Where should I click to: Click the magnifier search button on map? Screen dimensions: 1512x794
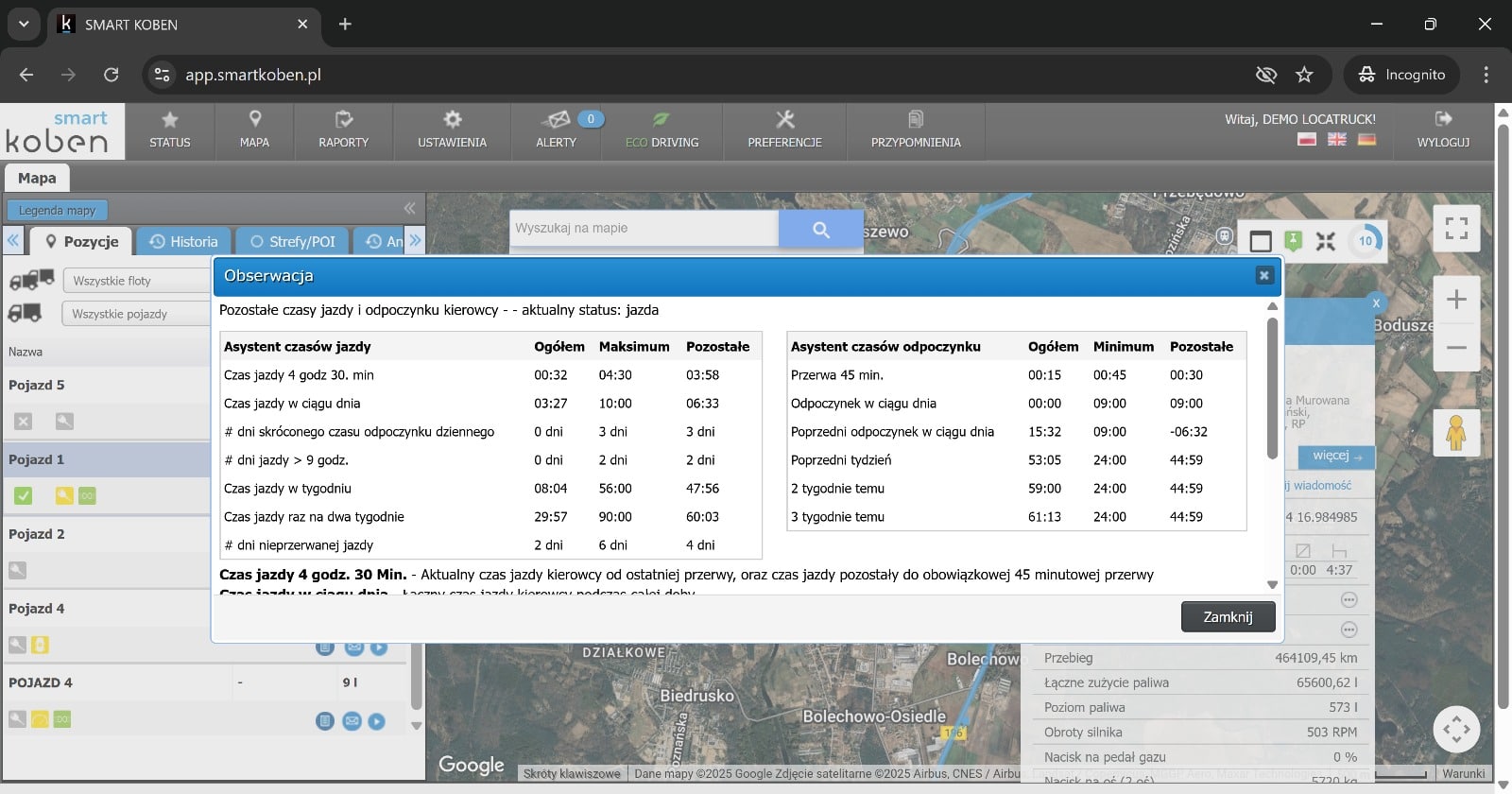coord(820,229)
